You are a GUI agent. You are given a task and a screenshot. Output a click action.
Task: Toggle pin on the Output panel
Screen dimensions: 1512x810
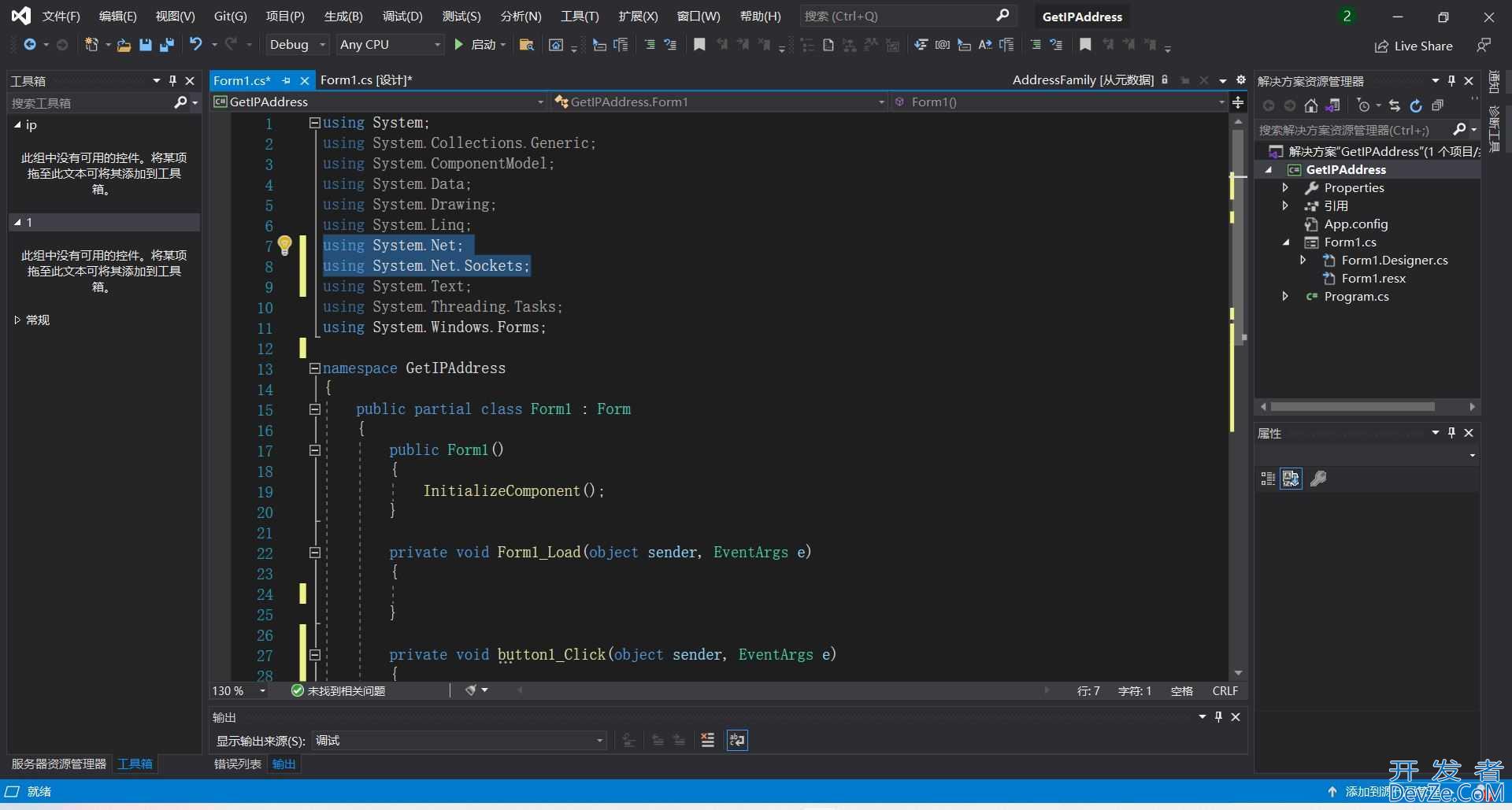[x=1218, y=716]
